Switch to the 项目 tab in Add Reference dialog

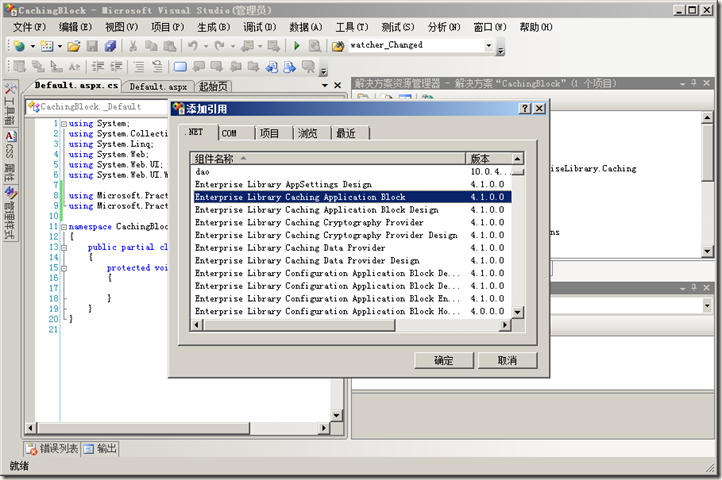point(274,133)
